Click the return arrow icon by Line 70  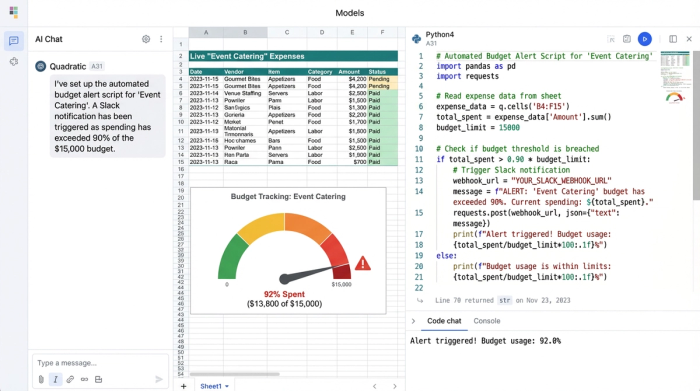tap(420, 300)
